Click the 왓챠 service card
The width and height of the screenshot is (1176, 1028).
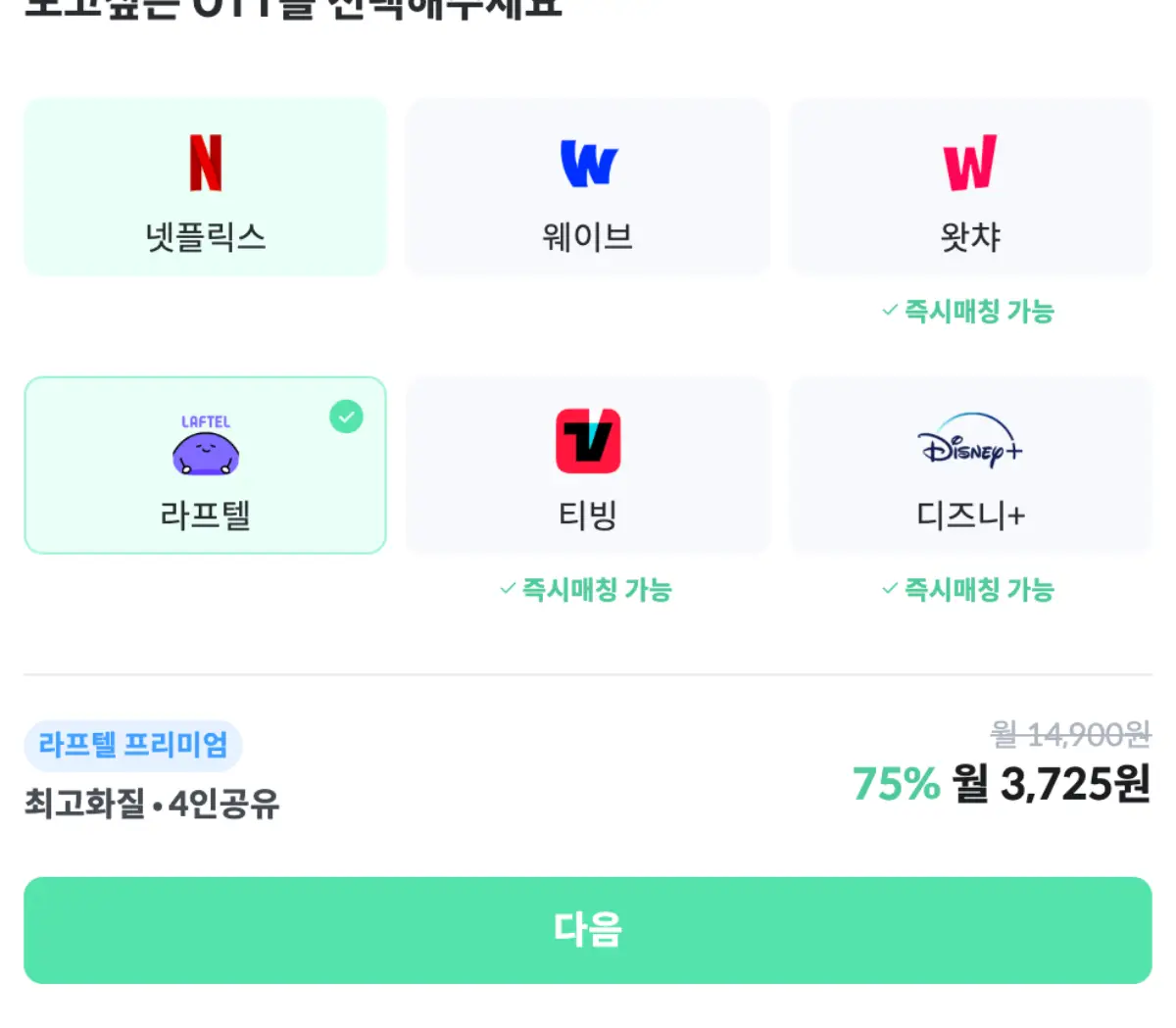[969, 186]
